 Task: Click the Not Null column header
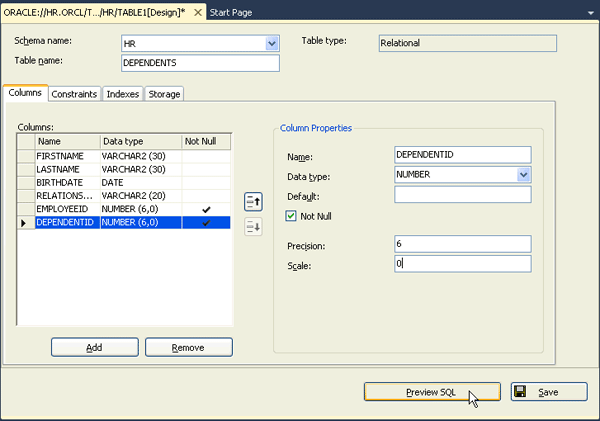(x=206, y=142)
